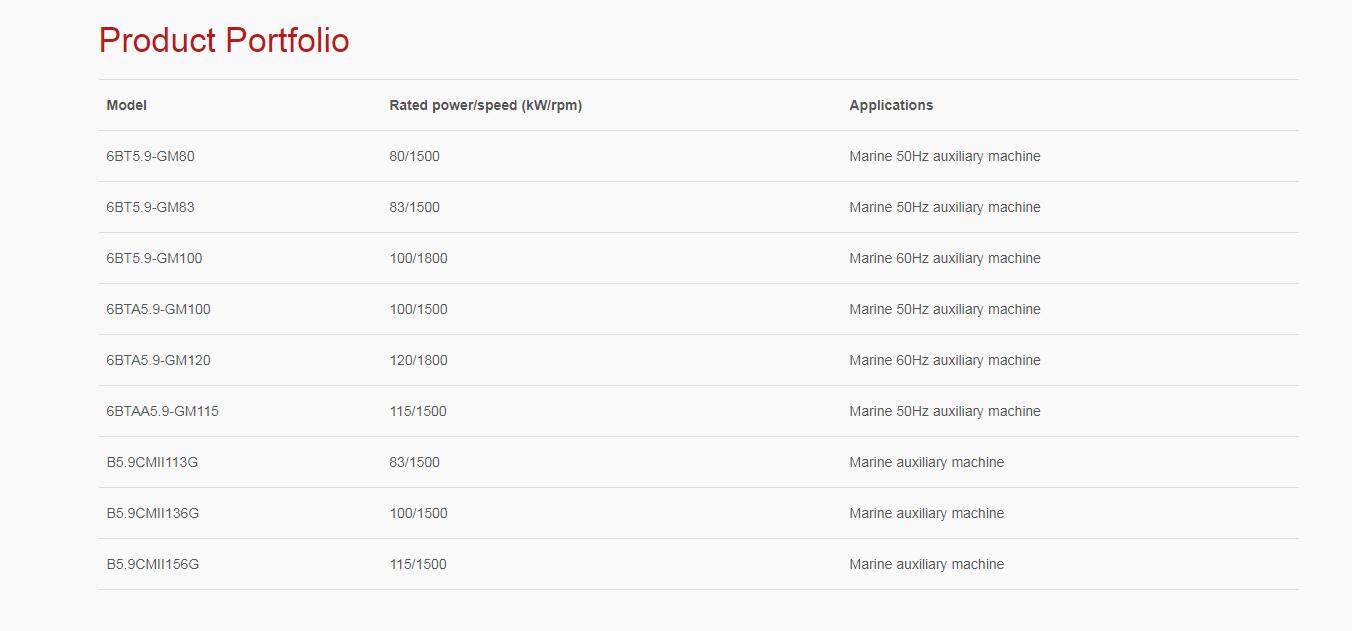The image size is (1352, 631).
Task: Select the application text for 6BTA5.9-GM120
Action: pyautogui.click(x=944, y=360)
